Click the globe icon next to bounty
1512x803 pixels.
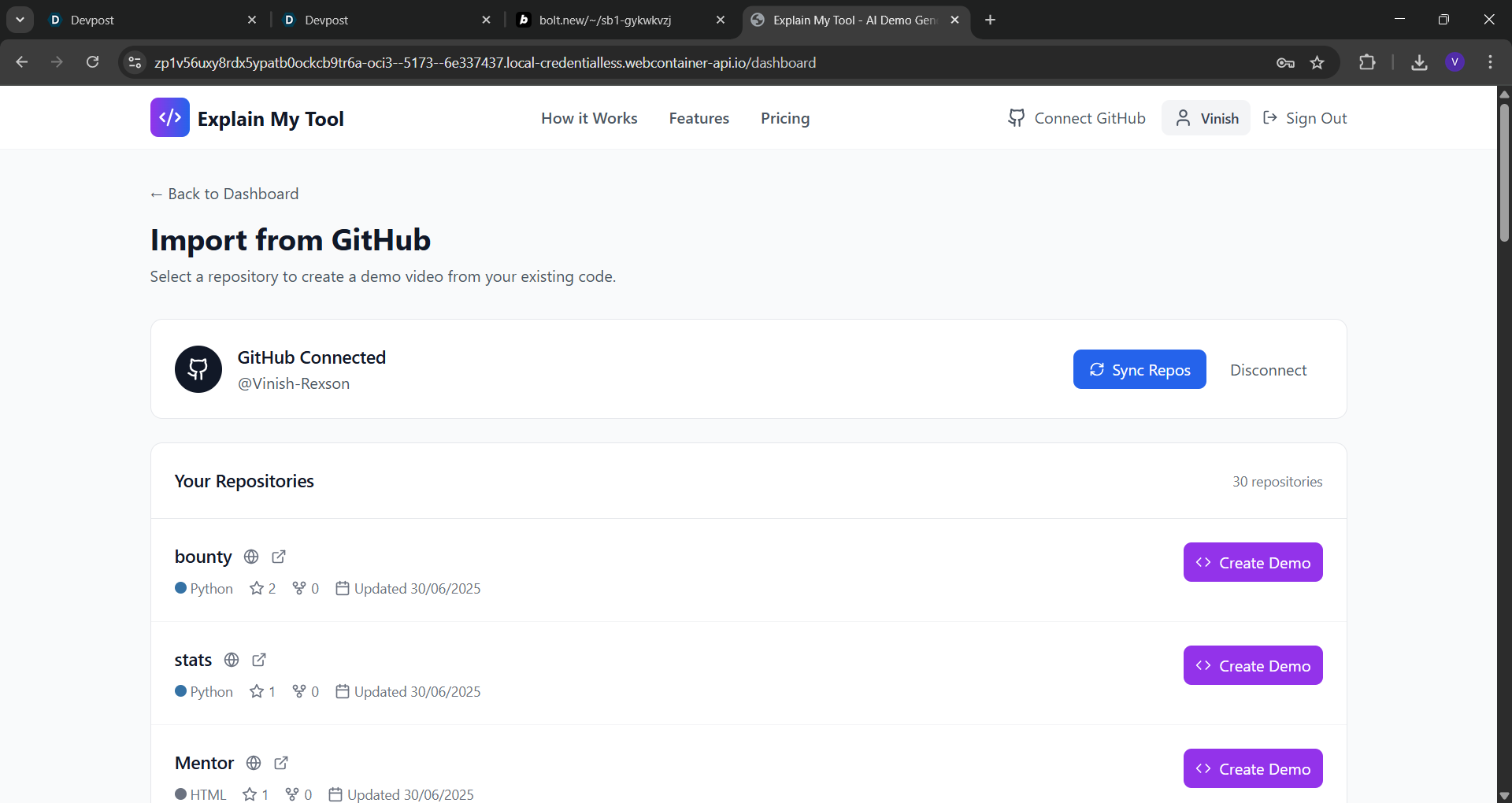coord(251,557)
